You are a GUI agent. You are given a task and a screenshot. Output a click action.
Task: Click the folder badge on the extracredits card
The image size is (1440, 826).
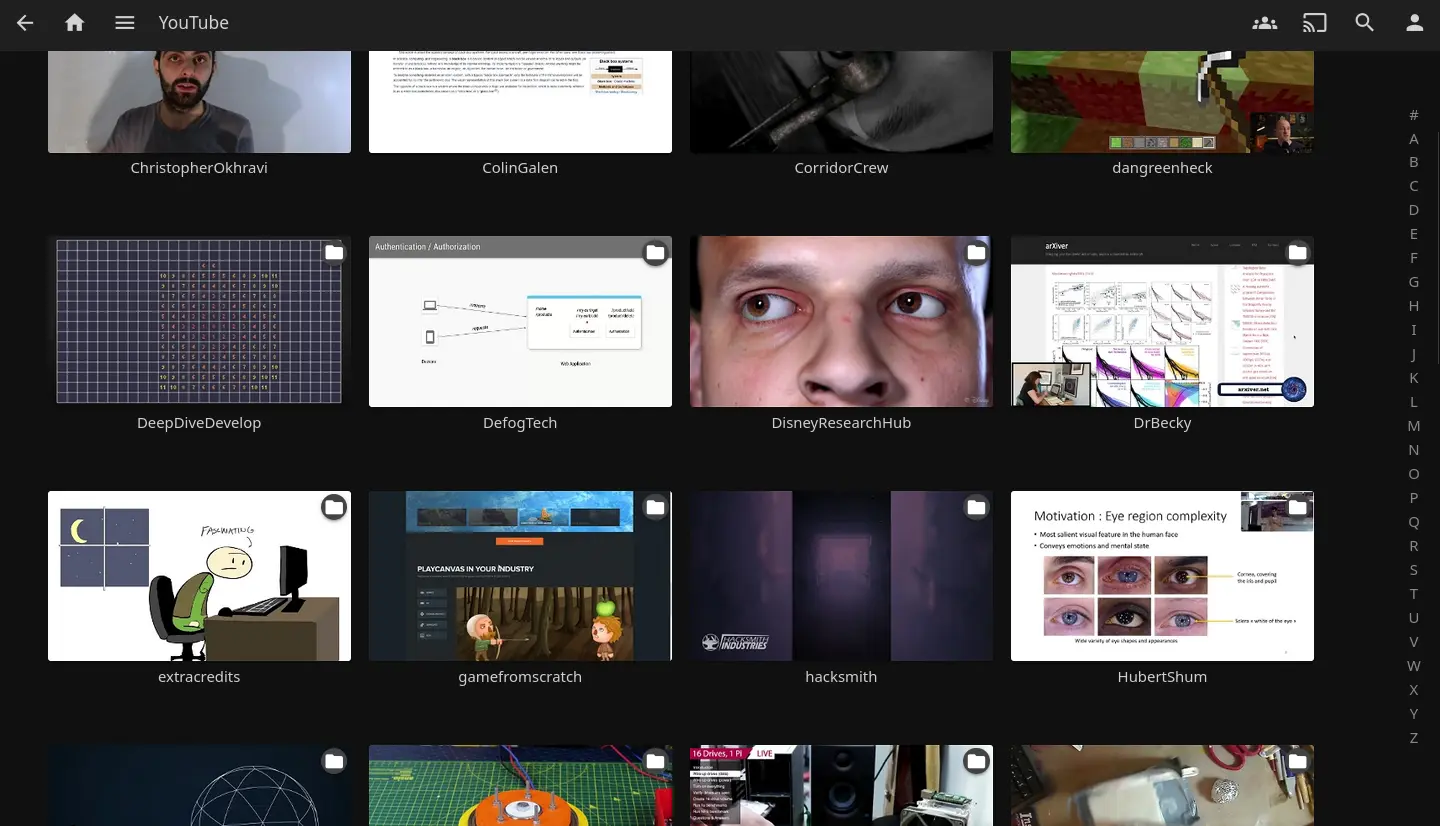pyautogui.click(x=334, y=508)
